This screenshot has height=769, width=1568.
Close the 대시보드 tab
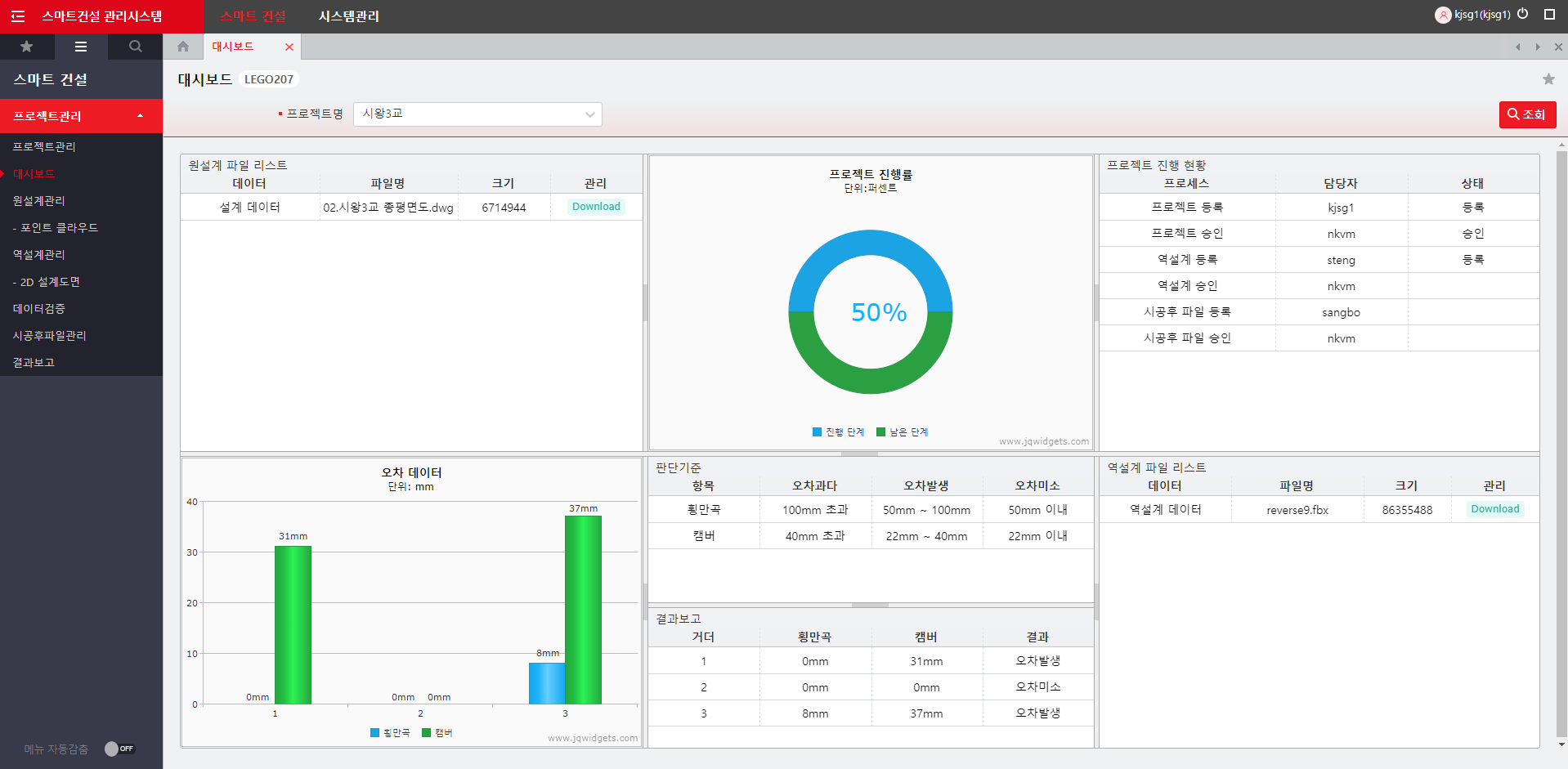click(x=289, y=47)
